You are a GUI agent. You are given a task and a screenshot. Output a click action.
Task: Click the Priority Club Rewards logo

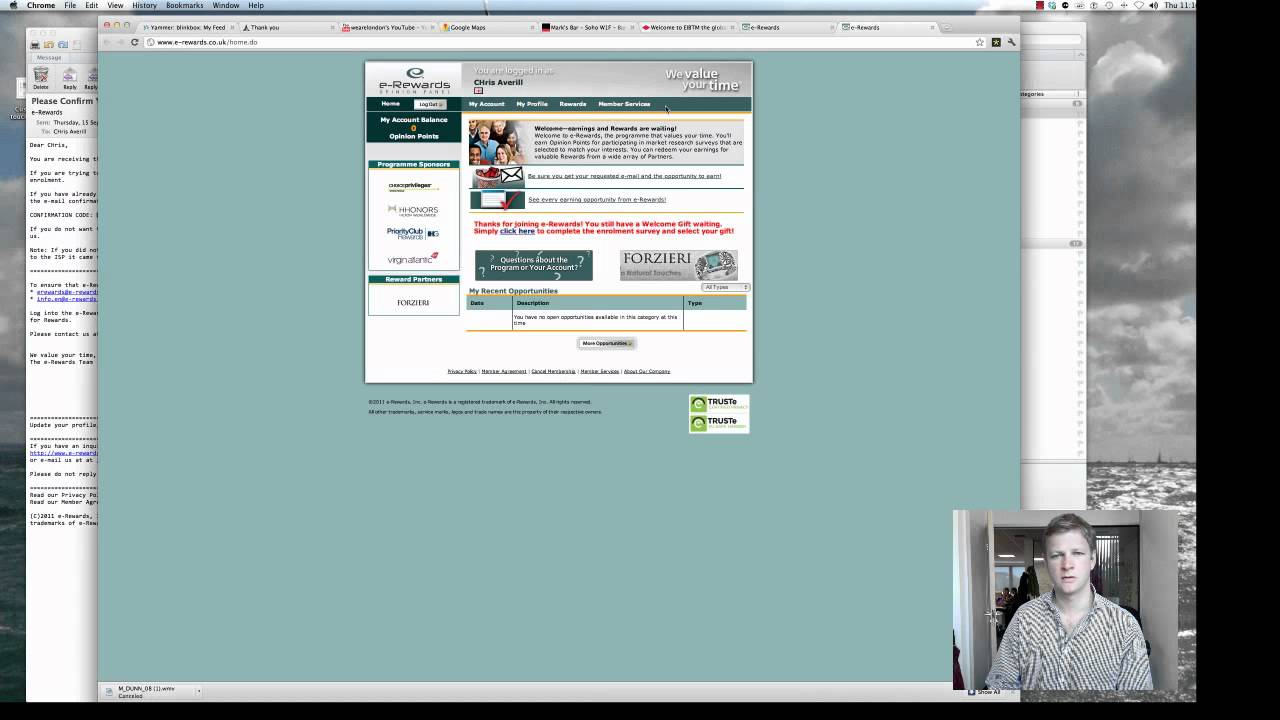click(412, 234)
